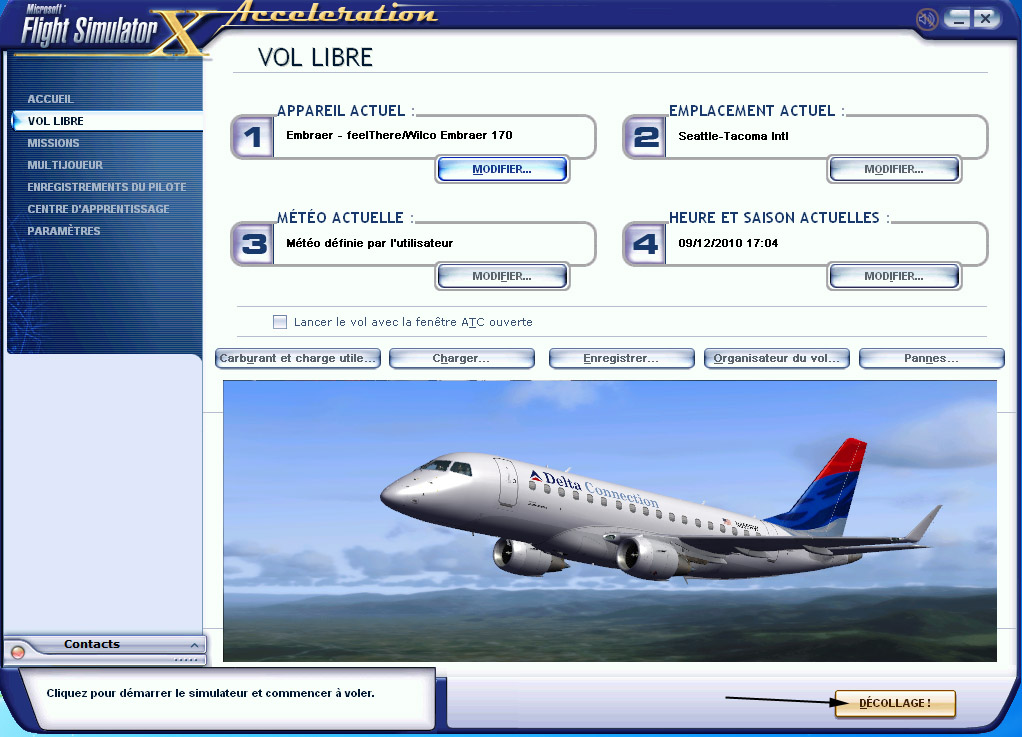Open Multijoueur from the sidebar

[65, 165]
